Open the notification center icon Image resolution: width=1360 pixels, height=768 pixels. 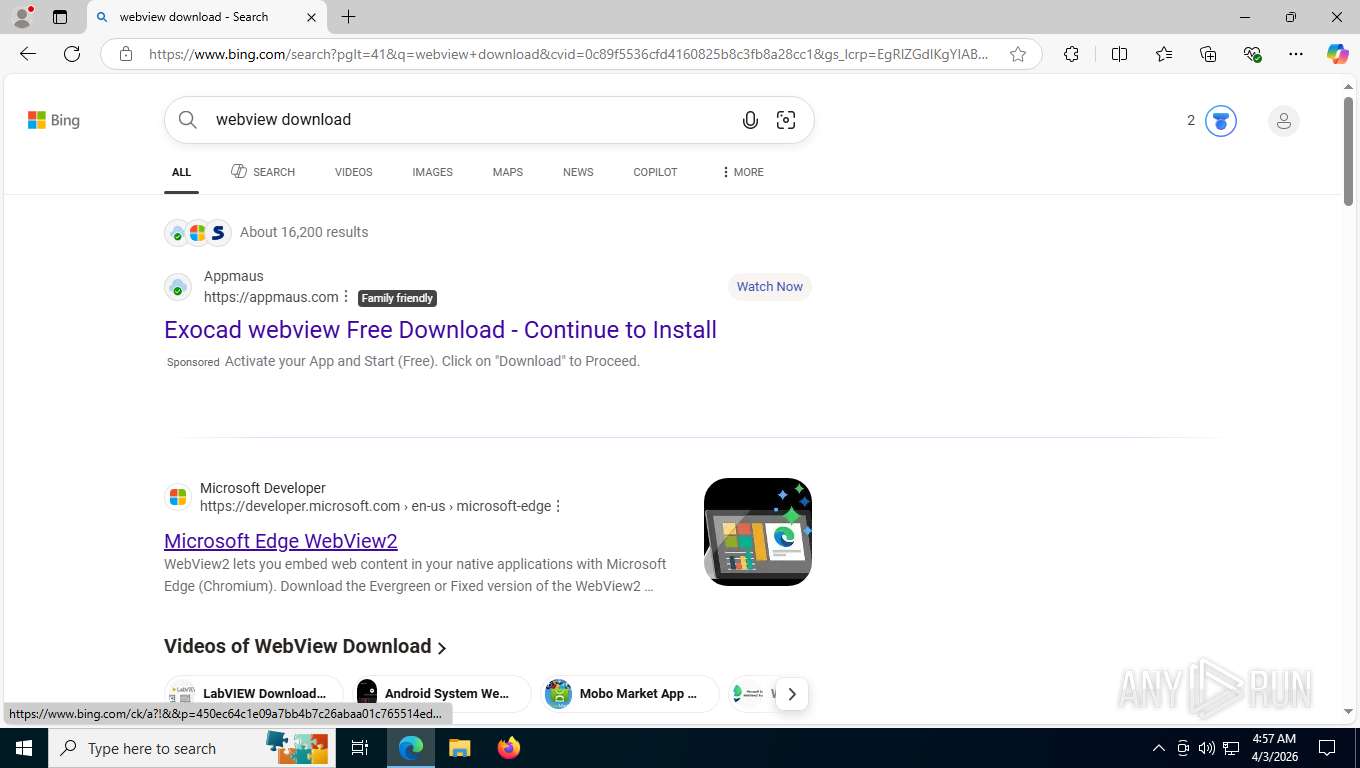coord(1327,748)
